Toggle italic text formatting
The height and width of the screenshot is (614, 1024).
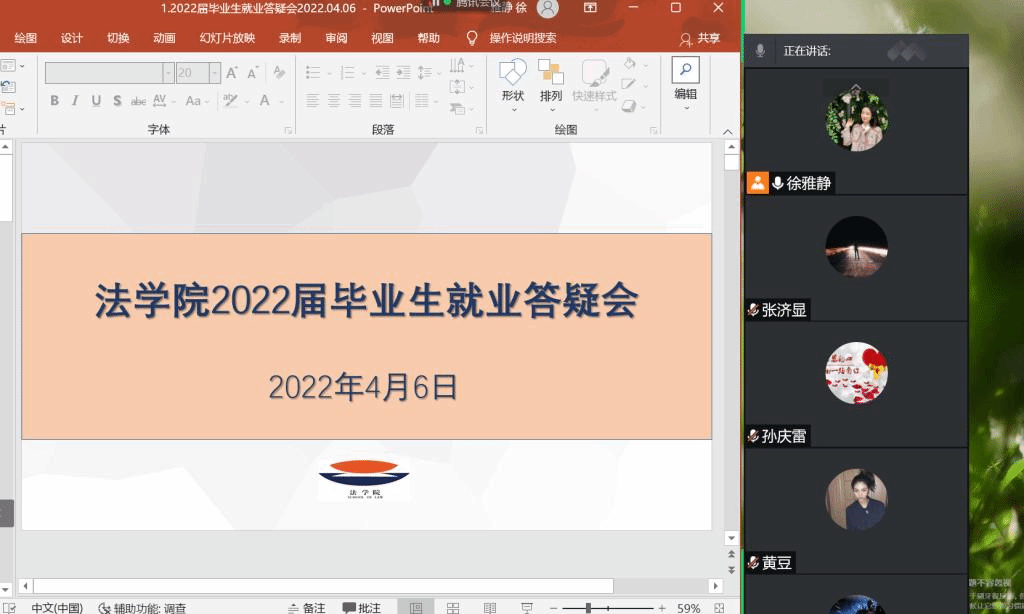click(x=75, y=101)
